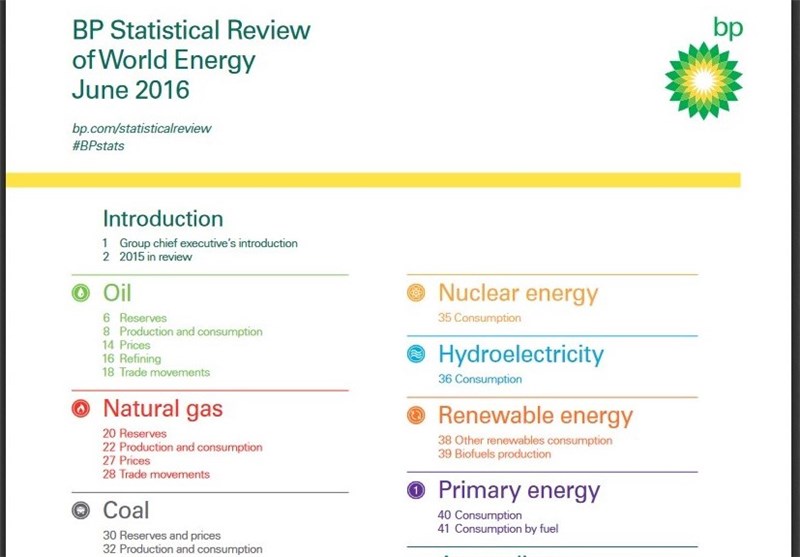
Task: Click the Nuclear energy atom icon
Action: 415,294
